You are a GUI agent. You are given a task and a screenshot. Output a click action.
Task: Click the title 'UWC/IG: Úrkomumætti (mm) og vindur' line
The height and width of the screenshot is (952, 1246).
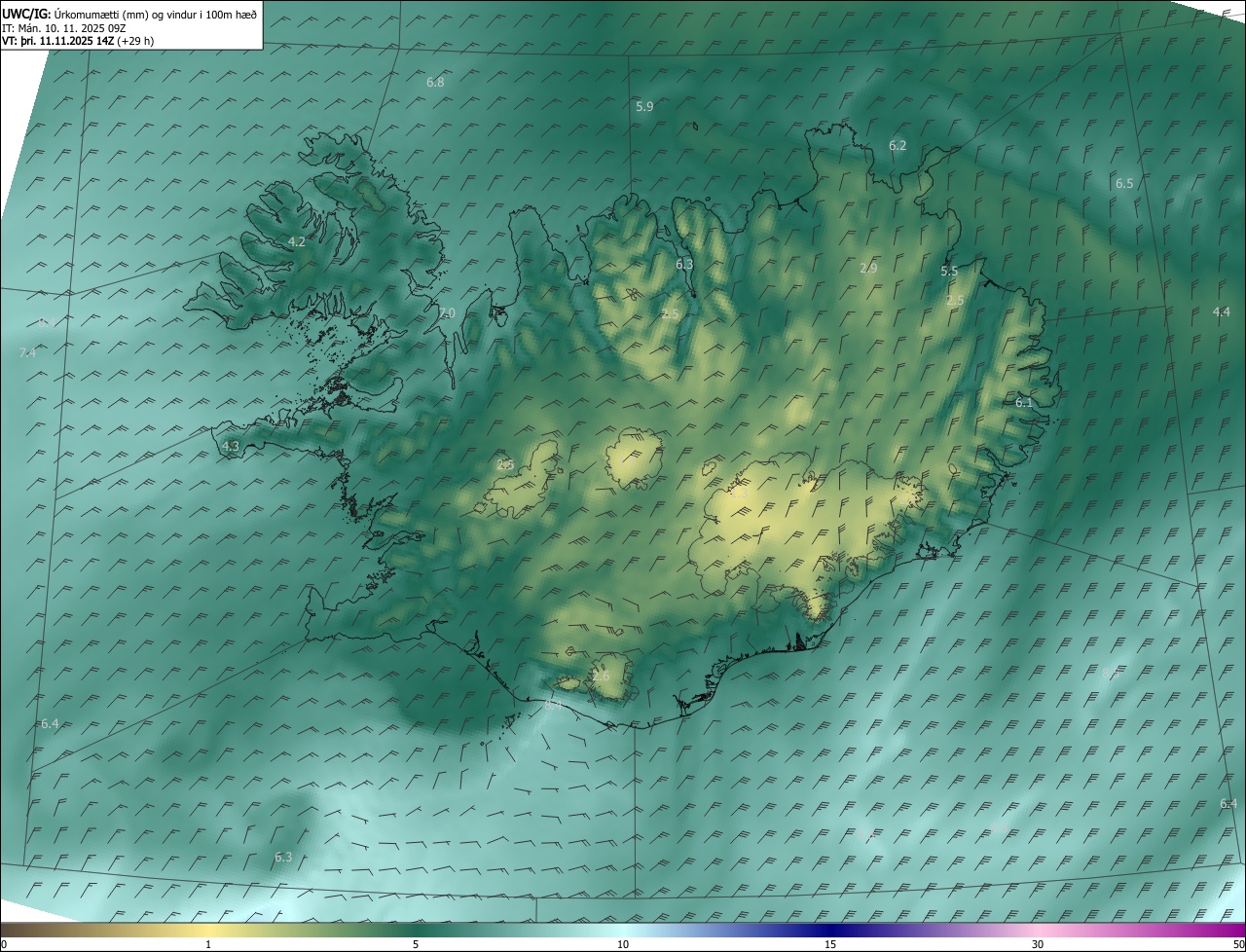click(x=129, y=14)
